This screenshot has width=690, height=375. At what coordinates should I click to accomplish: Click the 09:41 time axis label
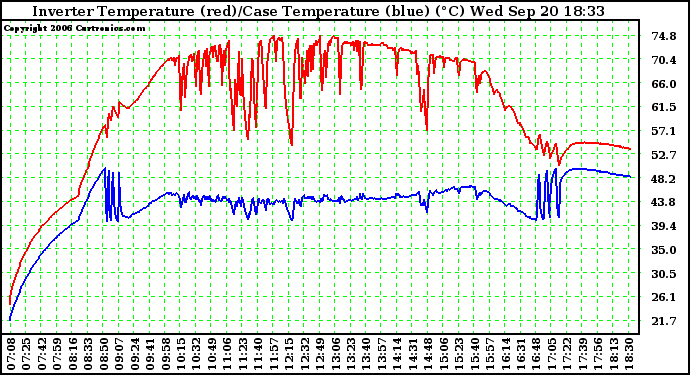click(x=151, y=354)
